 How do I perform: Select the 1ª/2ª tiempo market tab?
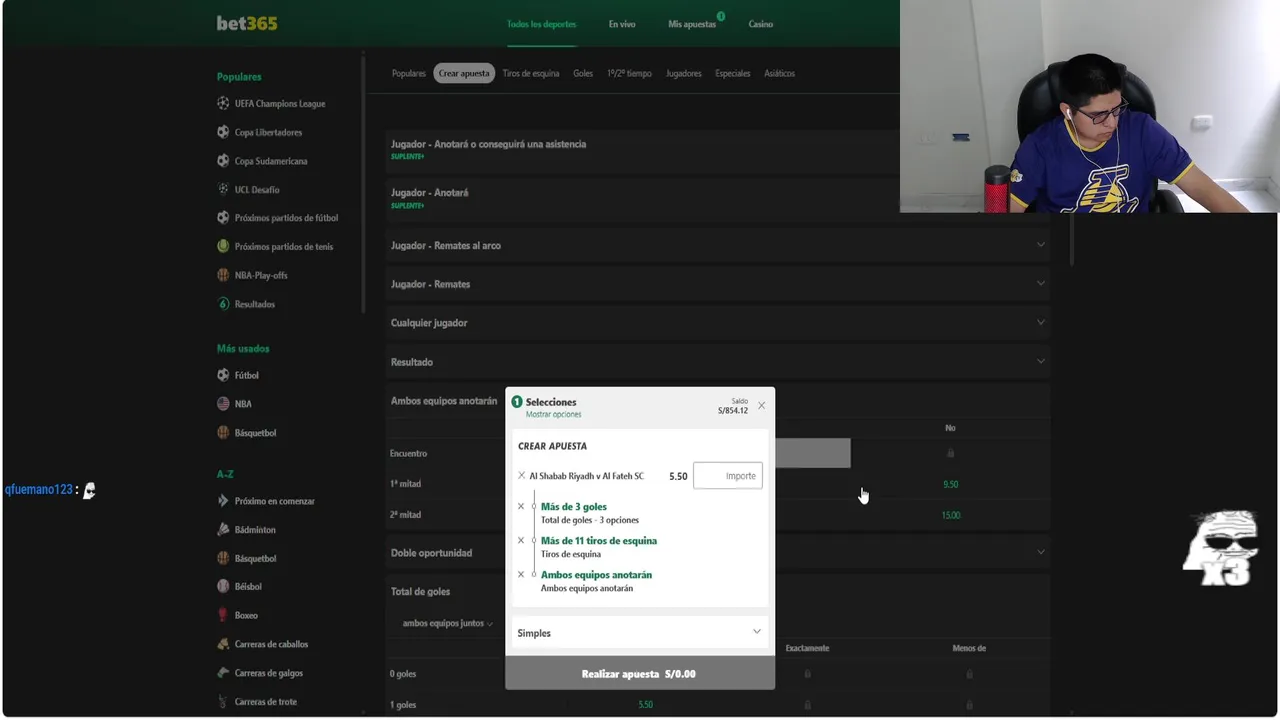coord(629,73)
